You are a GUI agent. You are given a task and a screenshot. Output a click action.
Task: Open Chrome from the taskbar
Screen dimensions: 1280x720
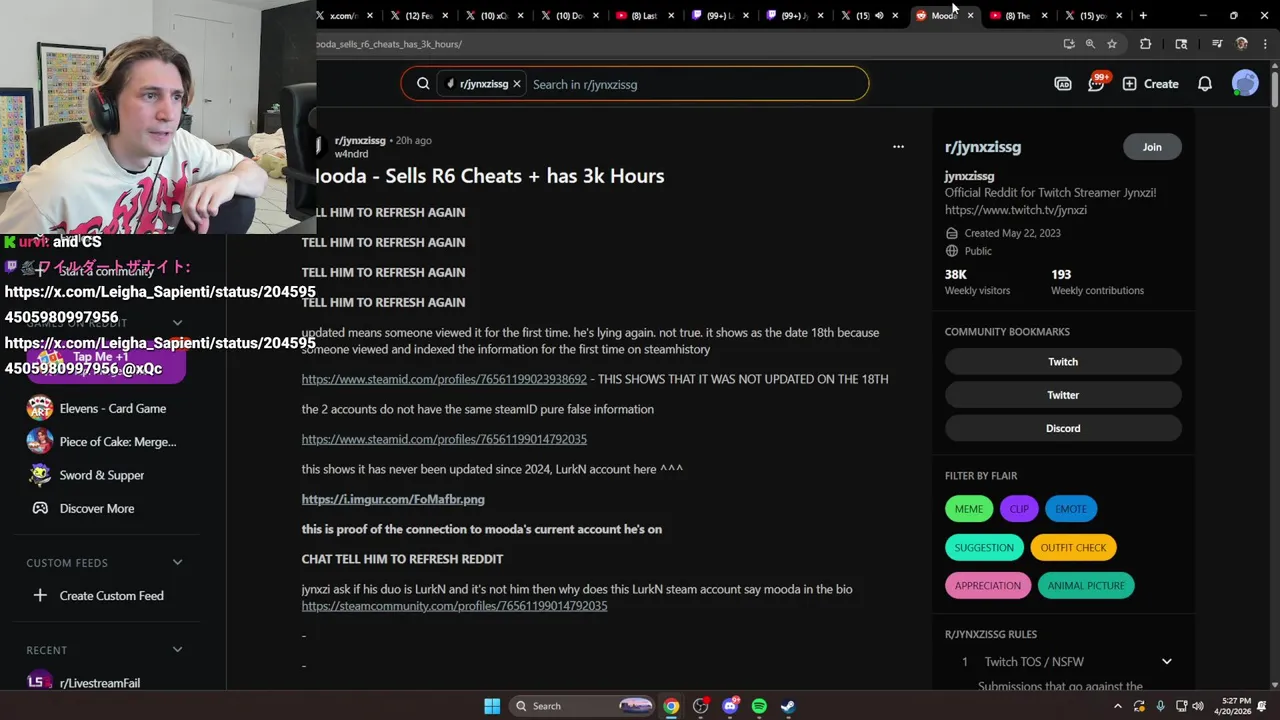coord(671,706)
